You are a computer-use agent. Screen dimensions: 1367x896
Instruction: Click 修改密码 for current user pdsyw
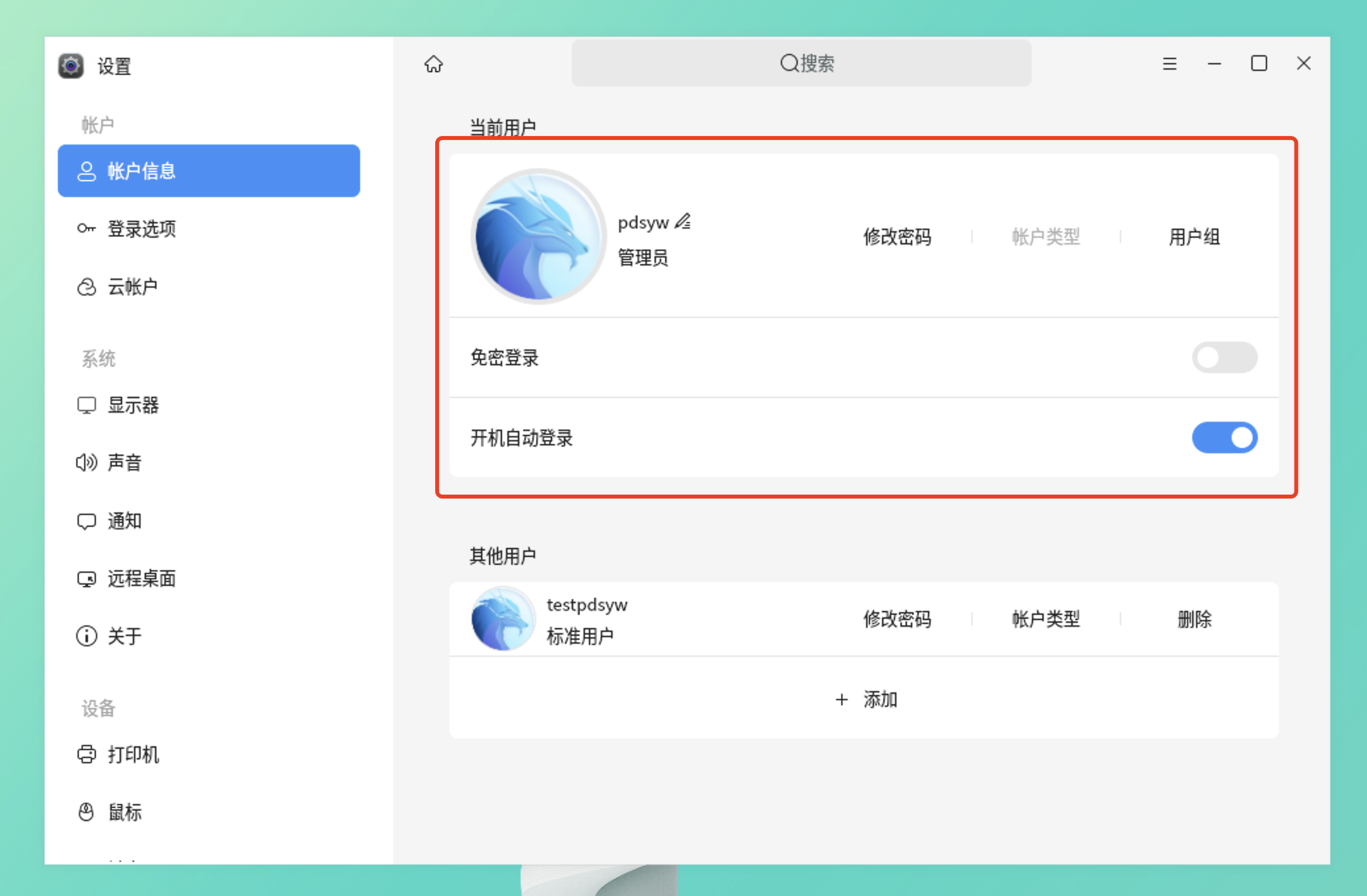point(897,236)
